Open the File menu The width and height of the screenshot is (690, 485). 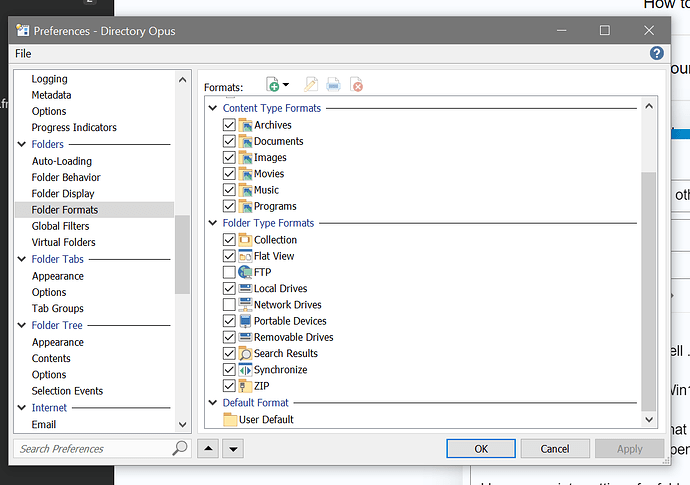[x=23, y=54]
